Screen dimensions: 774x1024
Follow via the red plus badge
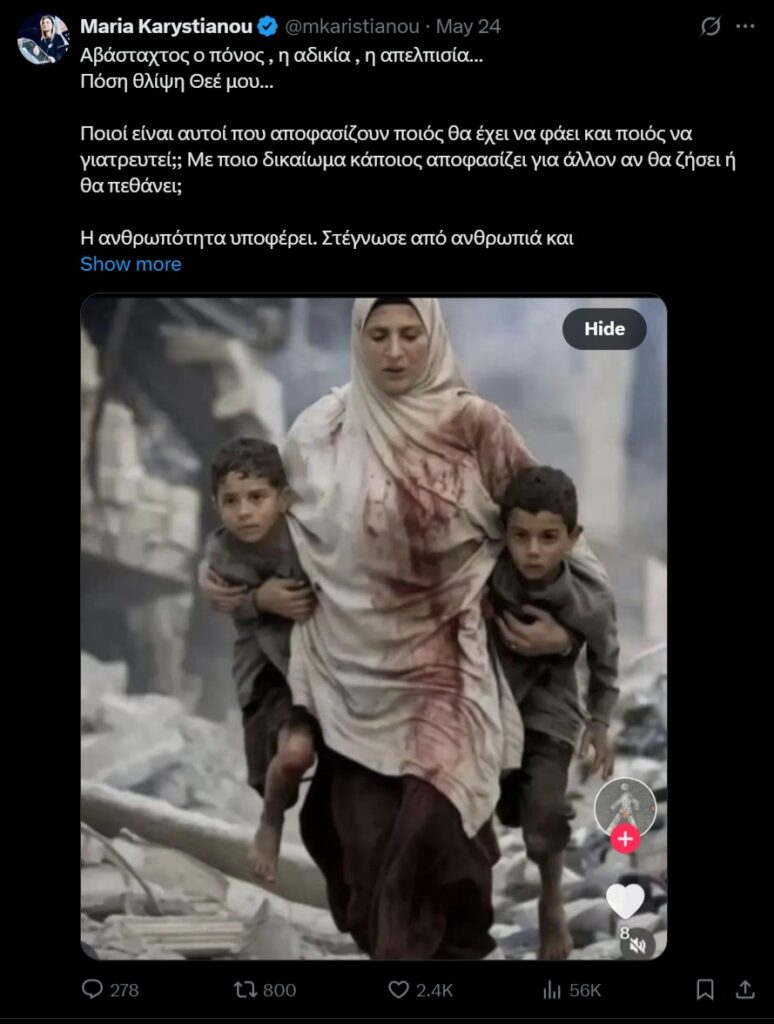(x=625, y=839)
